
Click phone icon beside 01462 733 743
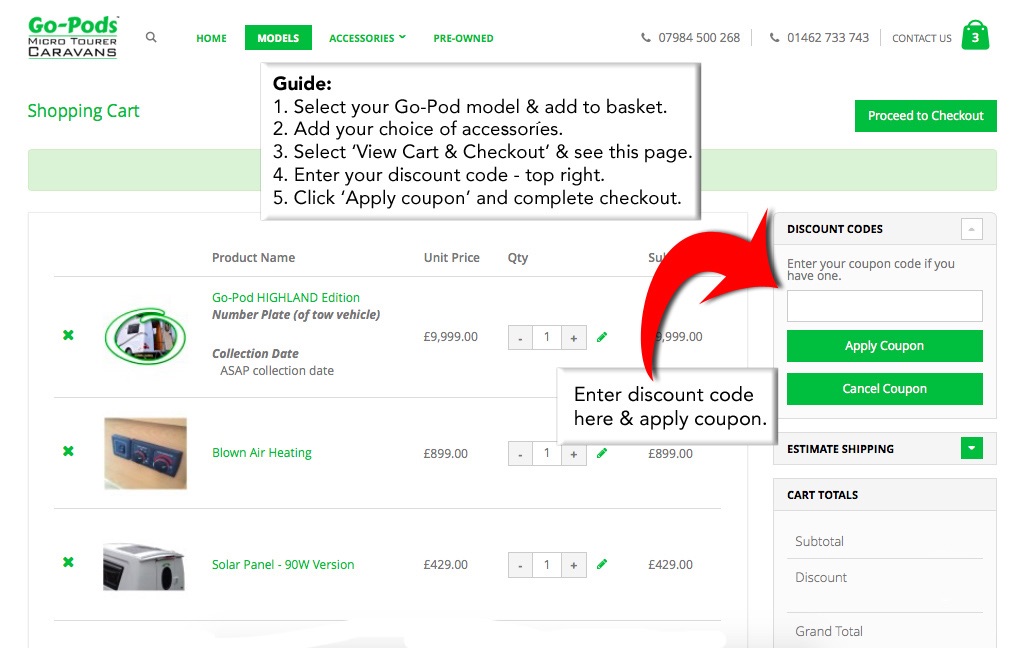click(x=774, y=38)
